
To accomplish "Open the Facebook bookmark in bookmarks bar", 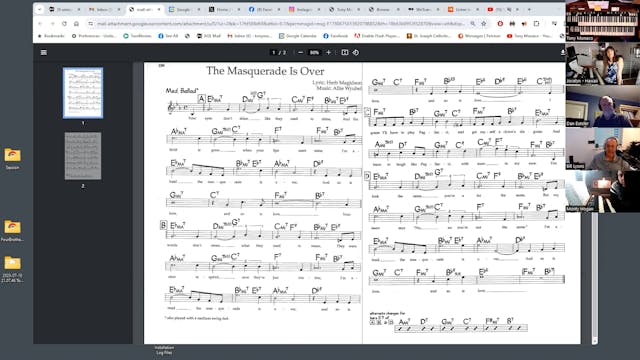I will click(x=336, y=36).
